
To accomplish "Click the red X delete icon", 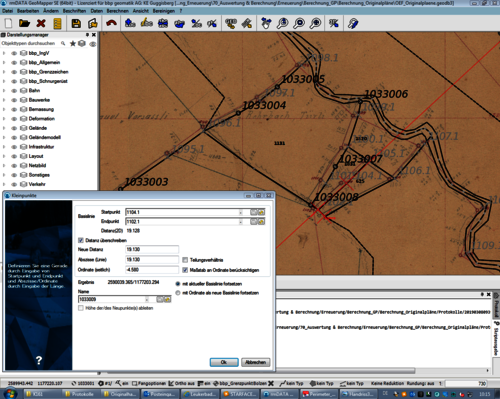I will (41, 23).
